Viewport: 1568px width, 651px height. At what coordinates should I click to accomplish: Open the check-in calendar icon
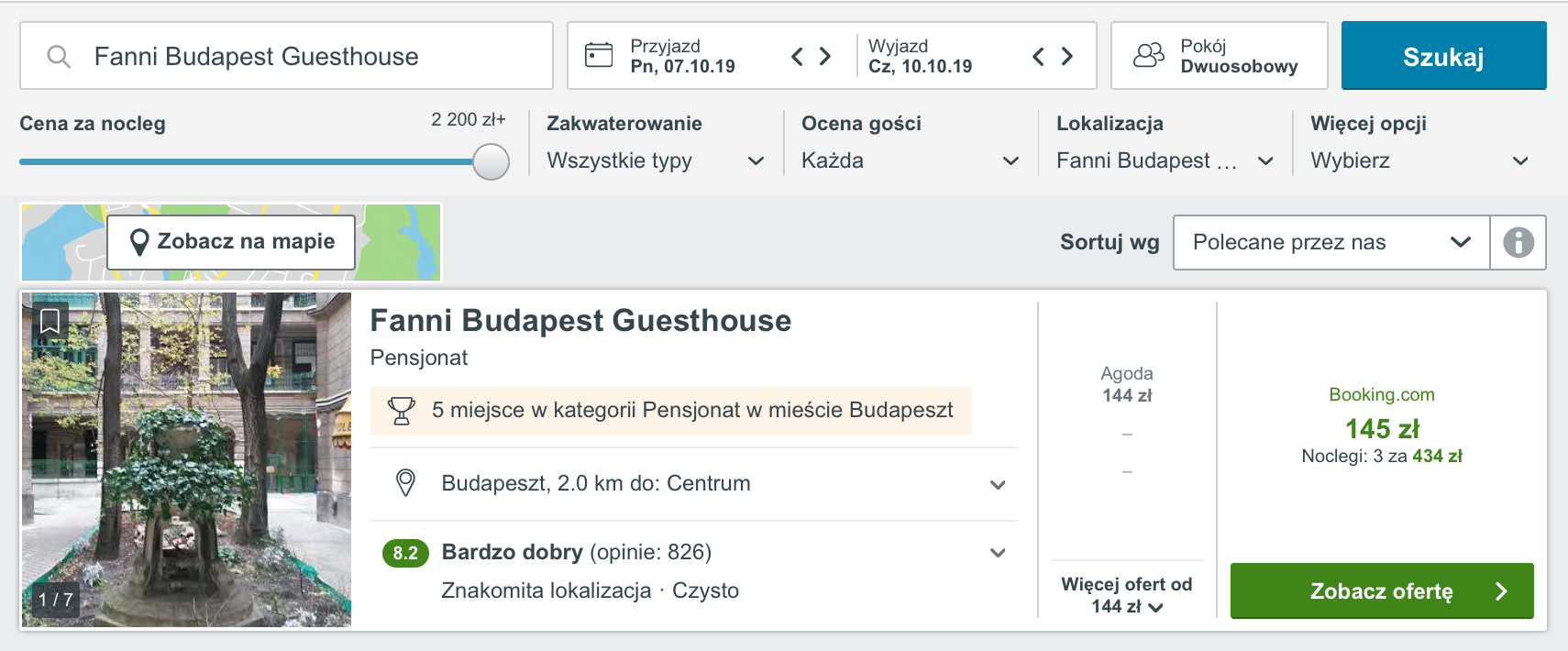599,55
